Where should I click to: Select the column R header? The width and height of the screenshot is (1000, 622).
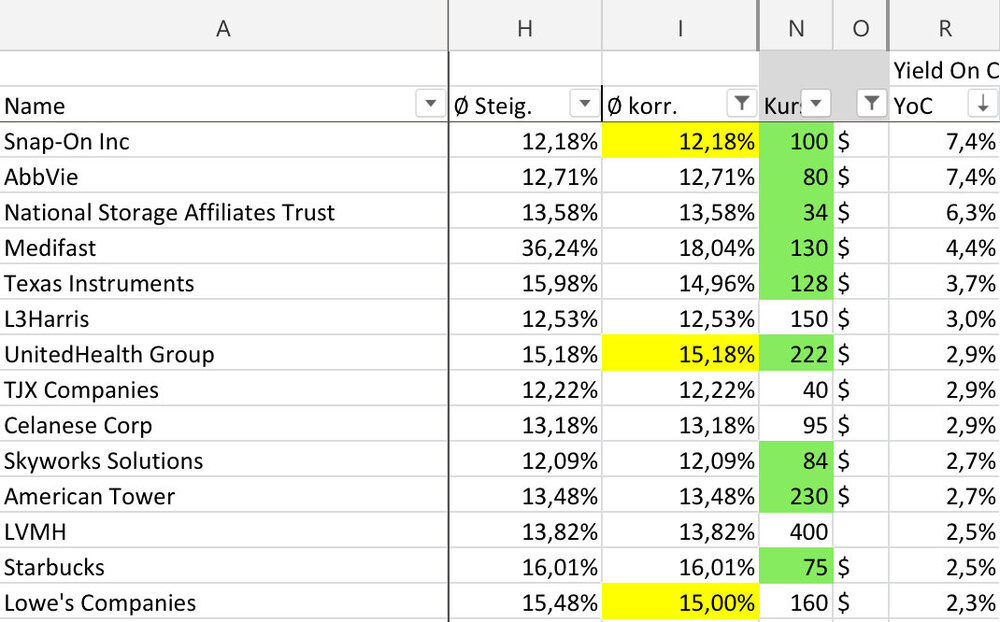tap(944, 28)
